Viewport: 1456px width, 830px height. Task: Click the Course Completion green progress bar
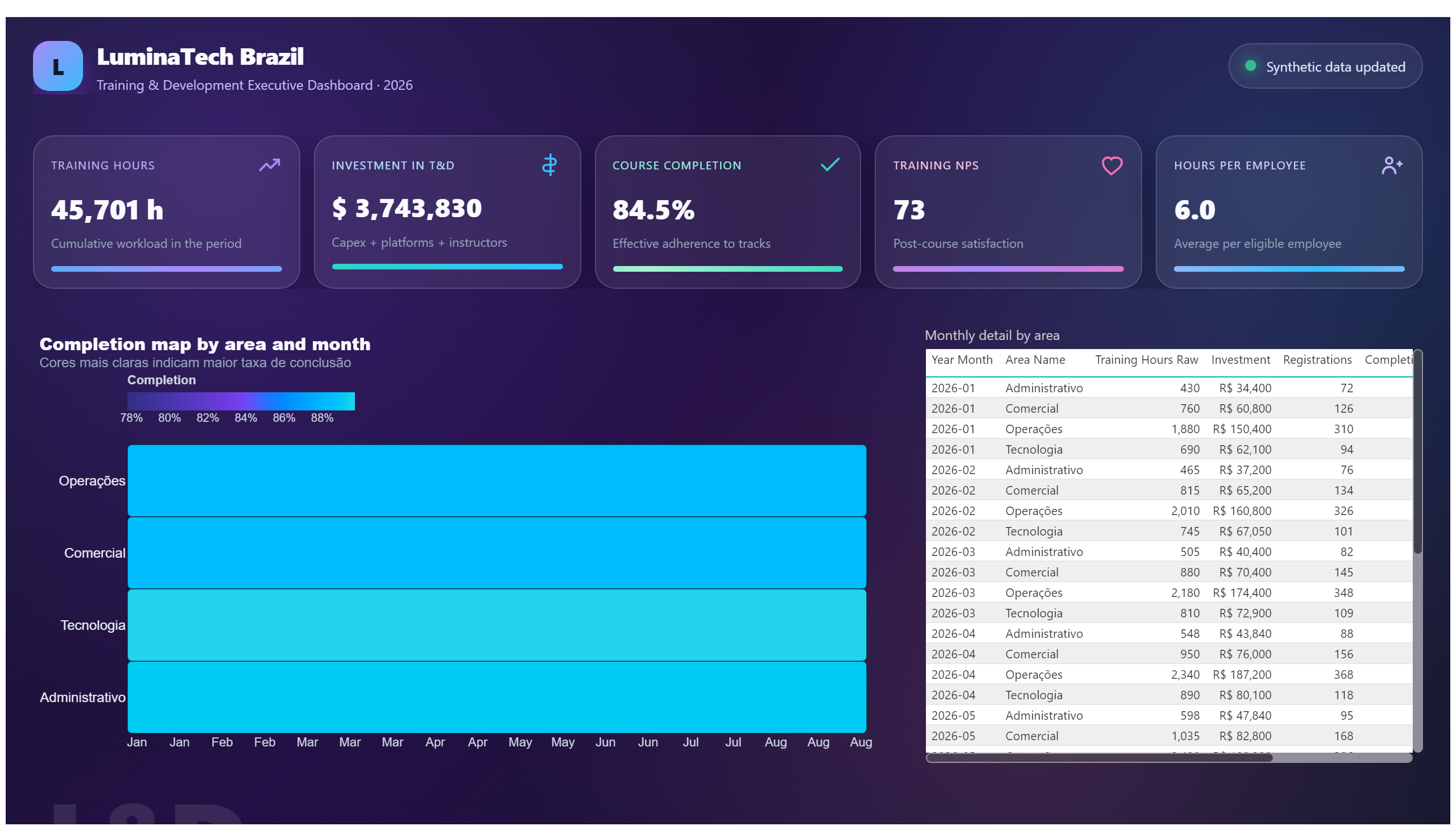tap(727, 268)
